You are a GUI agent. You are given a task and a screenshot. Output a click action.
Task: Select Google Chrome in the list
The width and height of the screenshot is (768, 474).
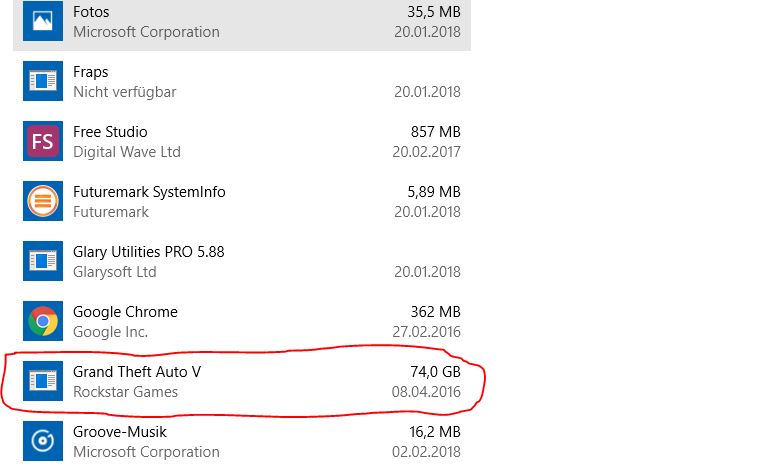pyautogui.click(x=125, y=312)
